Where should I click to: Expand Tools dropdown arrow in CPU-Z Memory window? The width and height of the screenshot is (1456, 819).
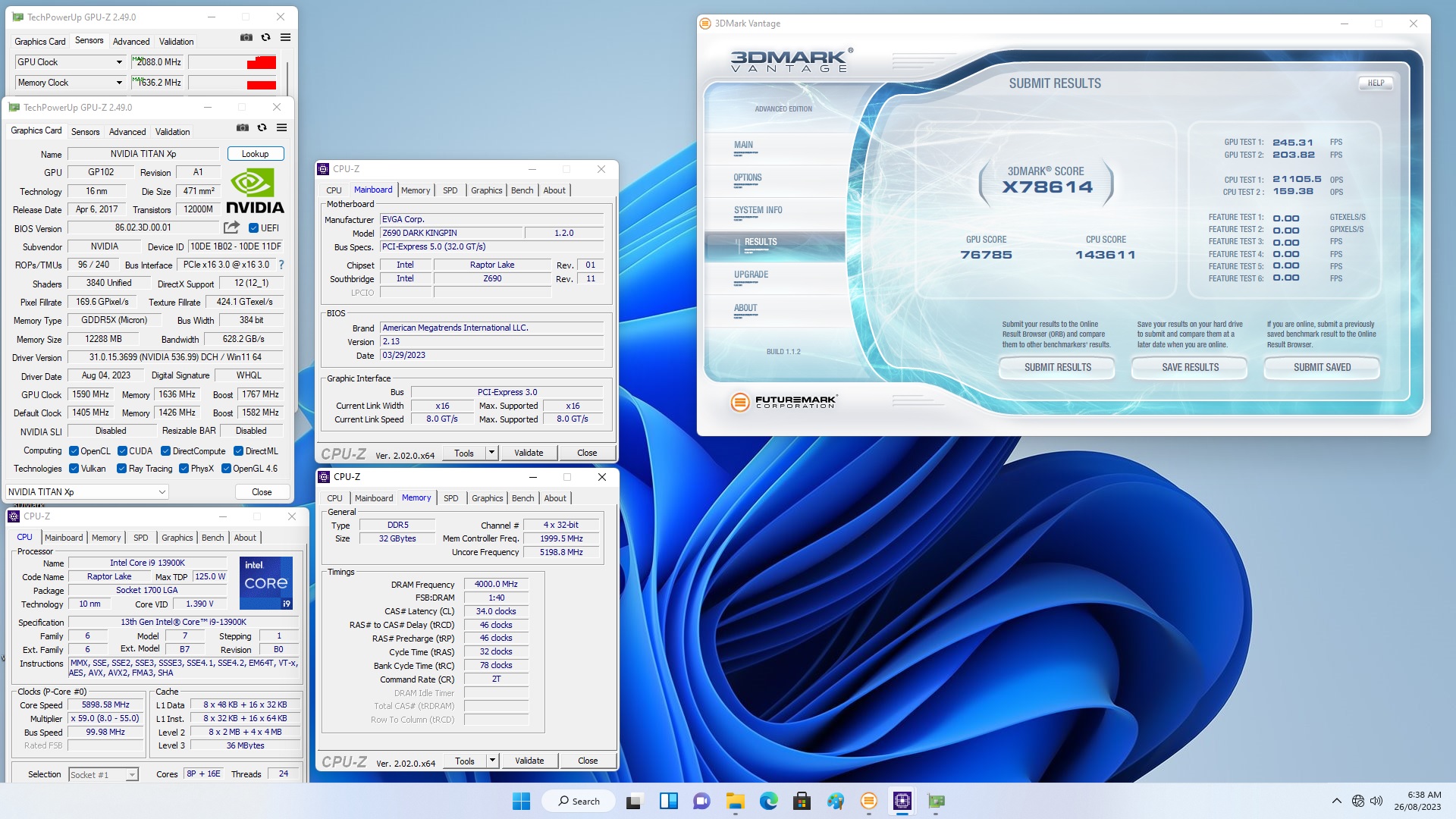pyautogui.click(x=492, y=761)
